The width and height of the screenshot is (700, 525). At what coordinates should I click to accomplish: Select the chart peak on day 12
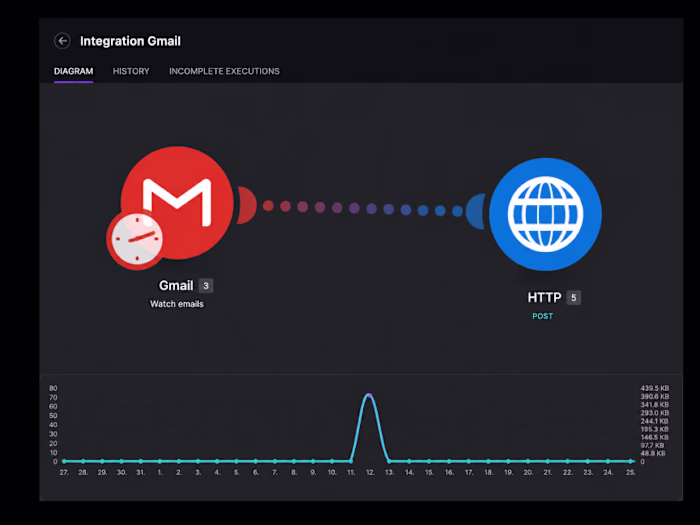click(x=369, y=395)
